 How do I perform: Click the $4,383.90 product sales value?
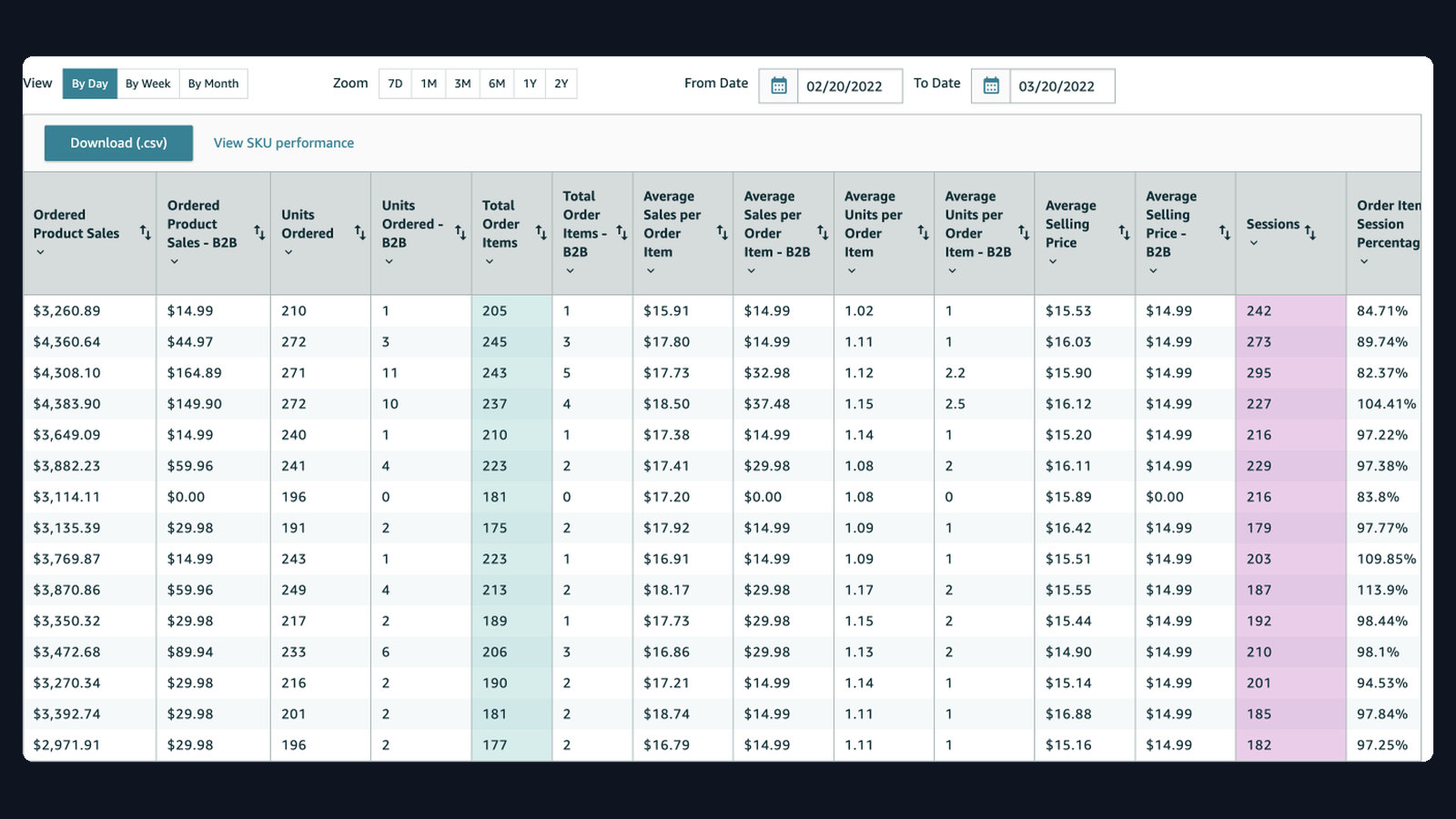click(66, 403)
